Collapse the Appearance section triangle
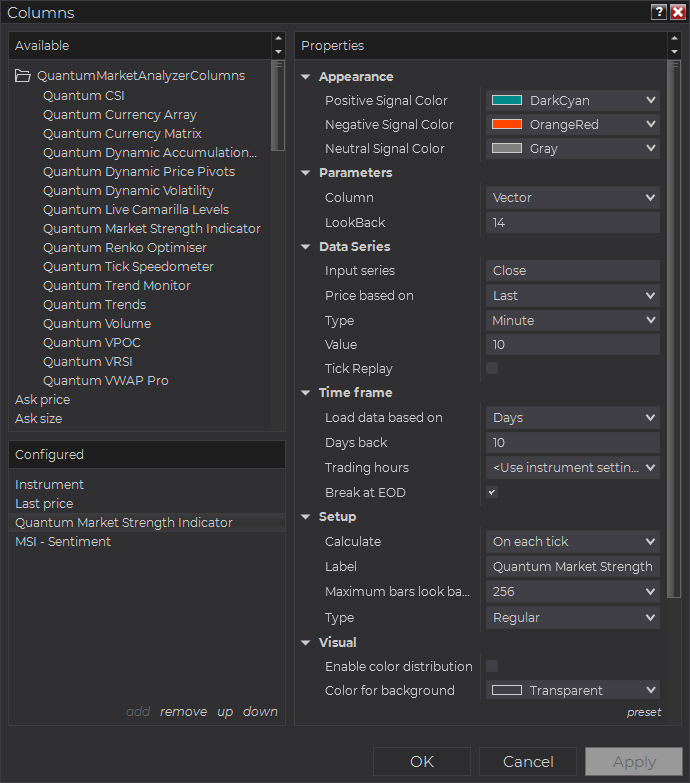This screenshot has height=783, width=690. (x=306, y=77)
